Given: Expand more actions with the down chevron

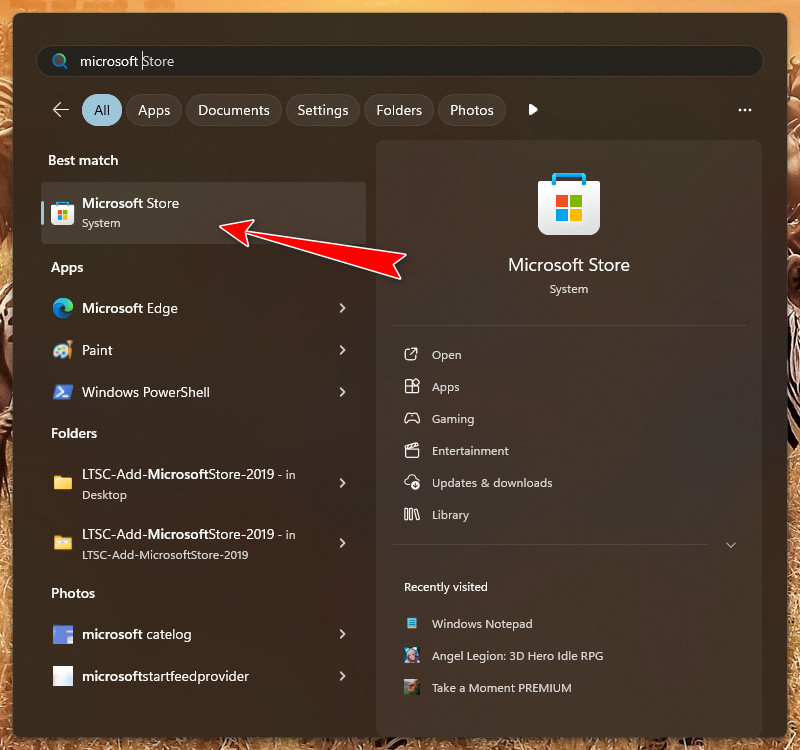Looking at the screenshot, I should coord(731,545).
